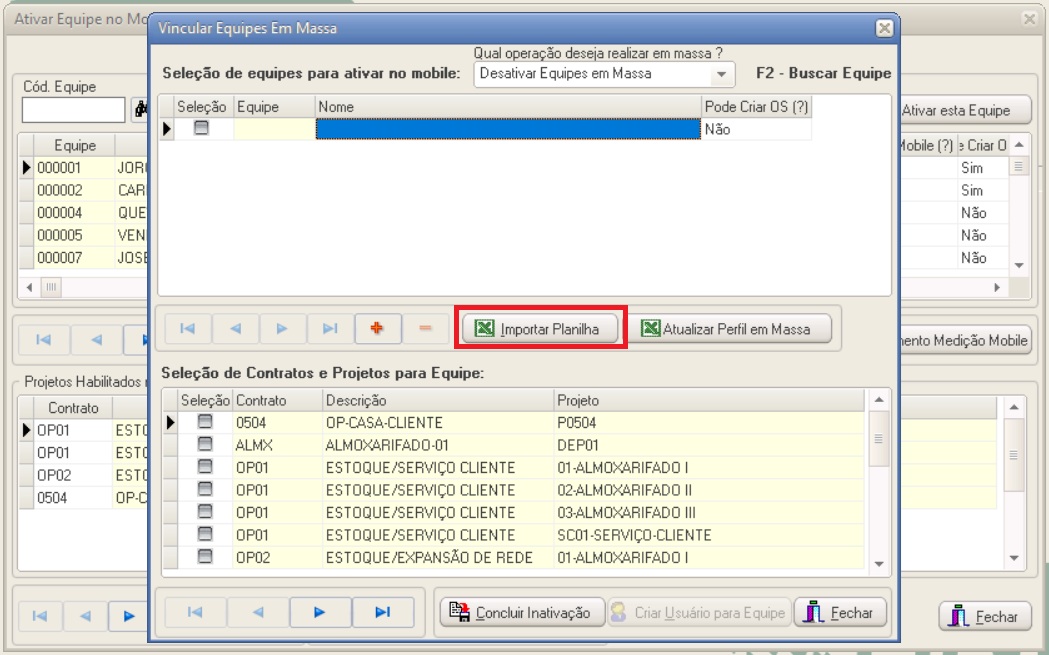
Task: Click the minus delete-record icon
Action: [x=425, y=328]
